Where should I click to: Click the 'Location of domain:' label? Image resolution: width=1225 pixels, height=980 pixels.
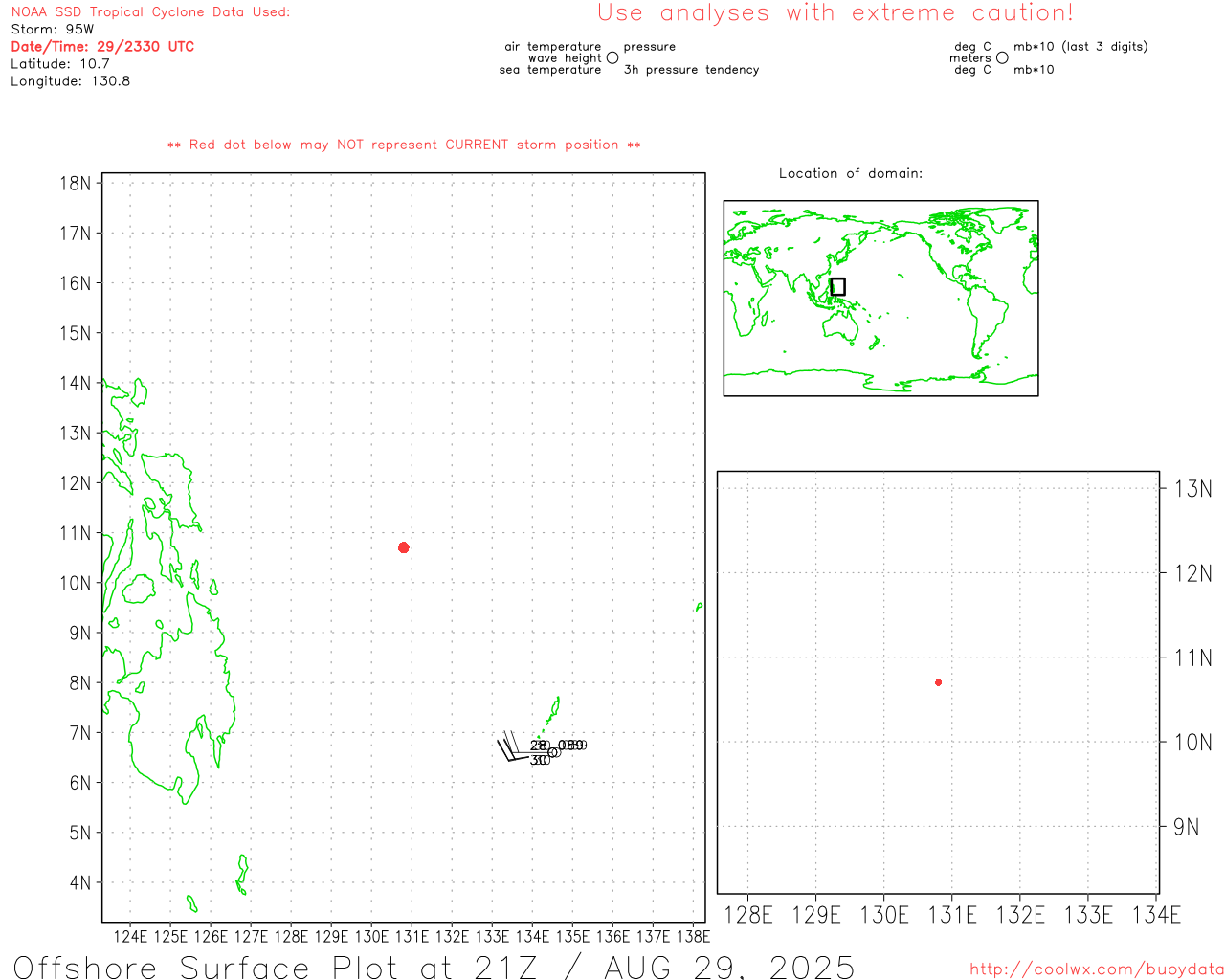(851, 173)
